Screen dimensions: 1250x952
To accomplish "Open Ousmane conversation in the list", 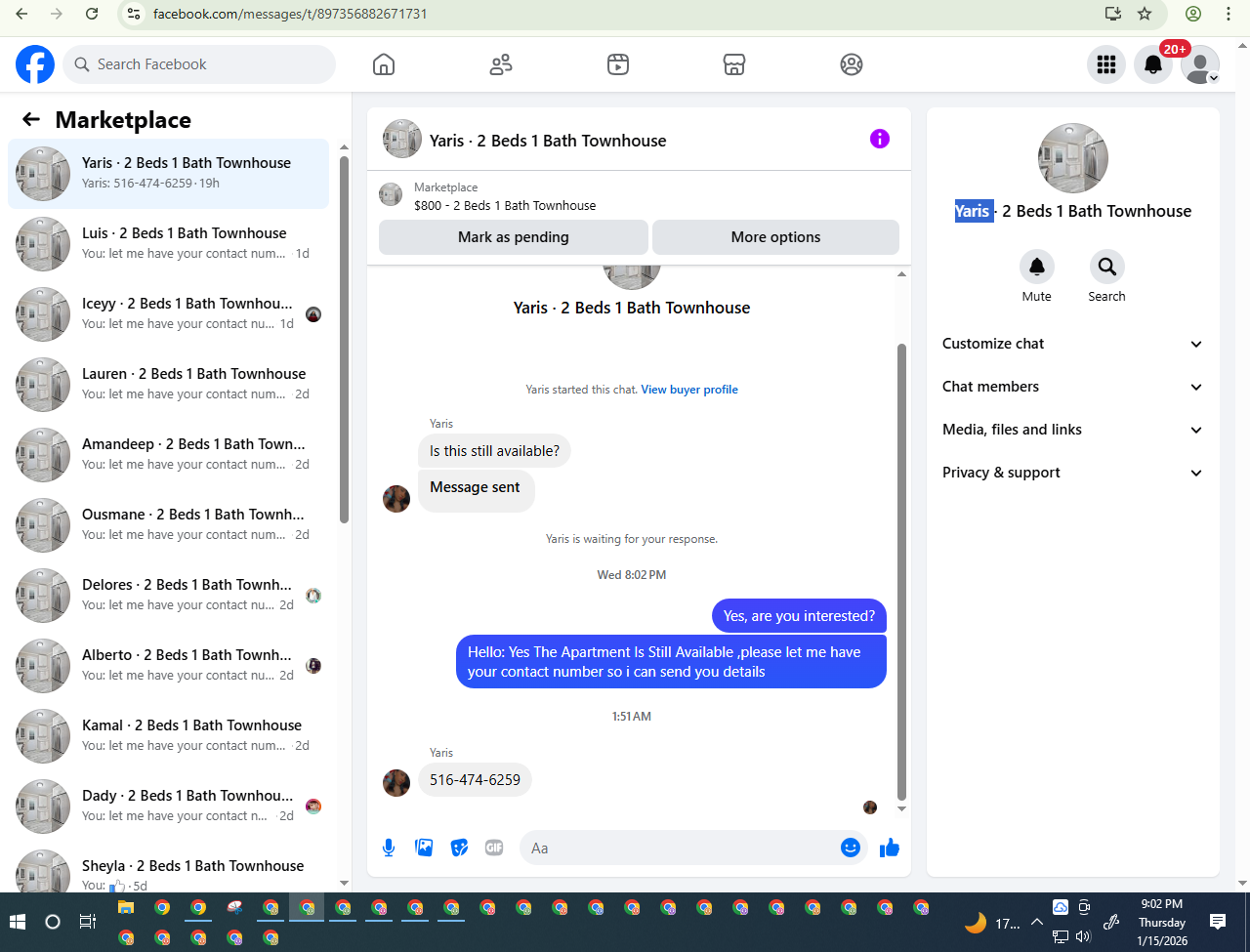I will pyautogui.click(x=169, y=525).
